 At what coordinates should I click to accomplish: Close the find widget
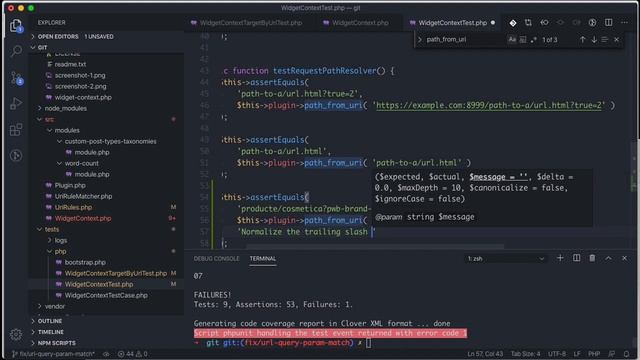pos(616,40)
